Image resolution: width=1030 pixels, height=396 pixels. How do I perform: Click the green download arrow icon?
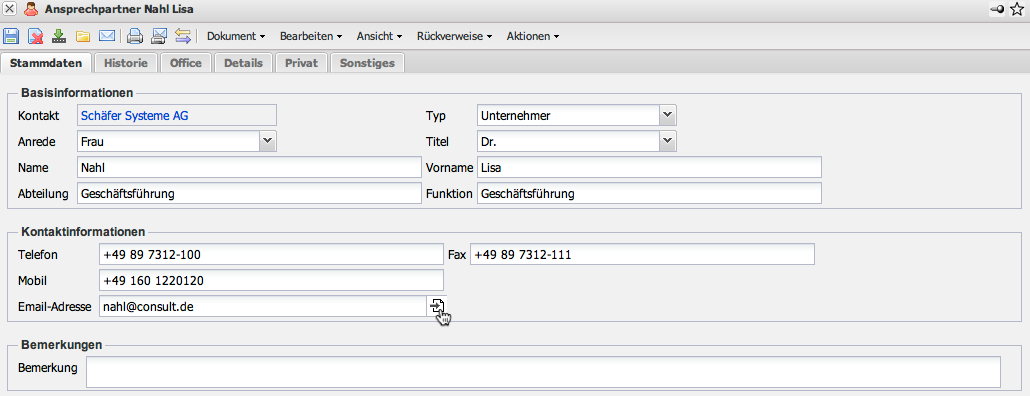tap(59, 36)
